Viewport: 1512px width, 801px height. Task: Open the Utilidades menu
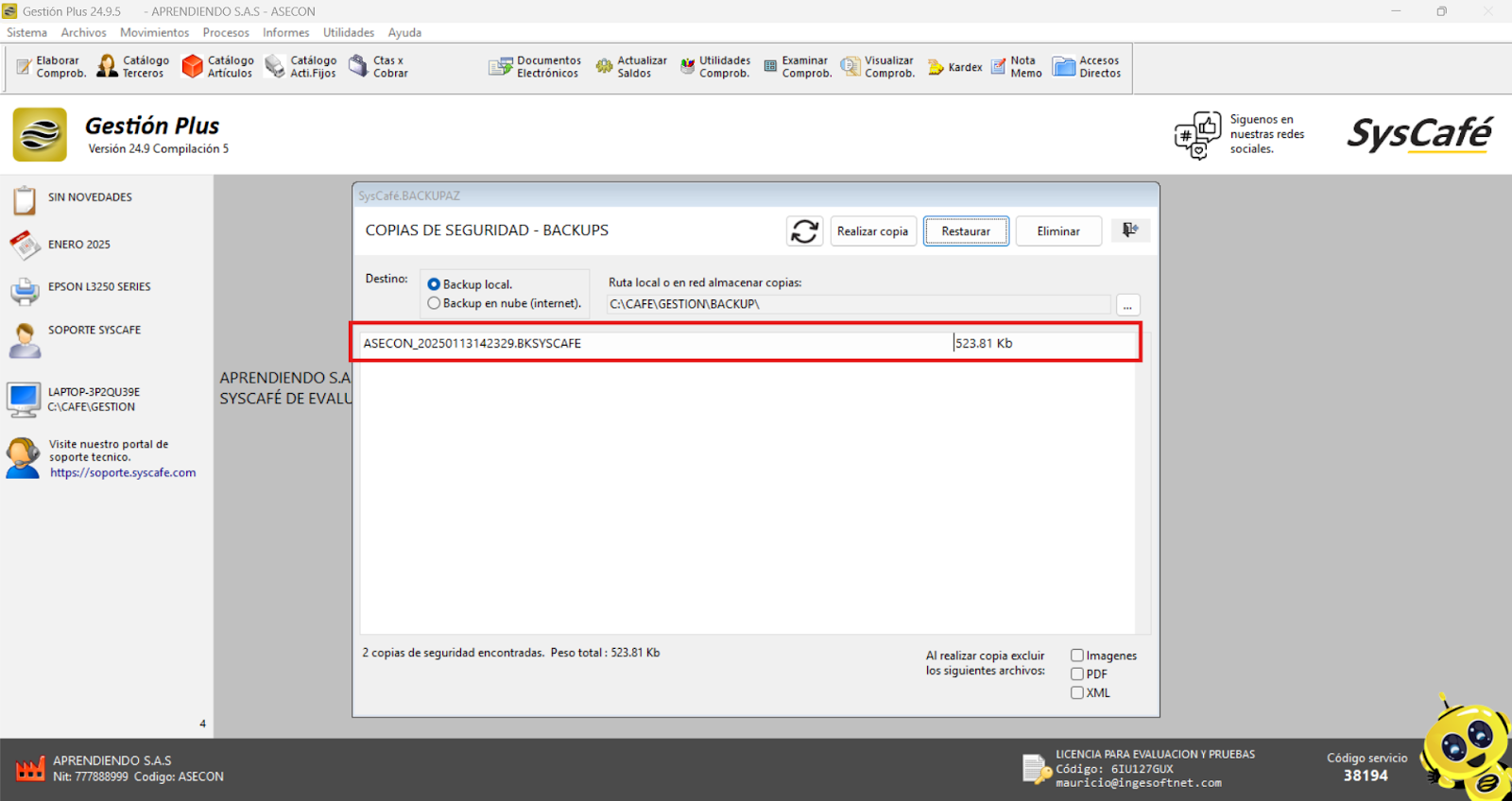349,32
